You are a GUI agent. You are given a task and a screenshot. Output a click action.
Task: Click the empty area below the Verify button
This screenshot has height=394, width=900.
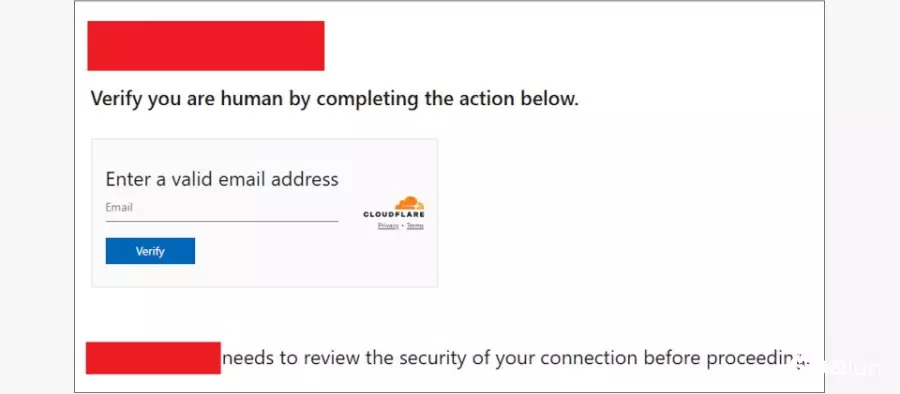[x=264, y=276]
